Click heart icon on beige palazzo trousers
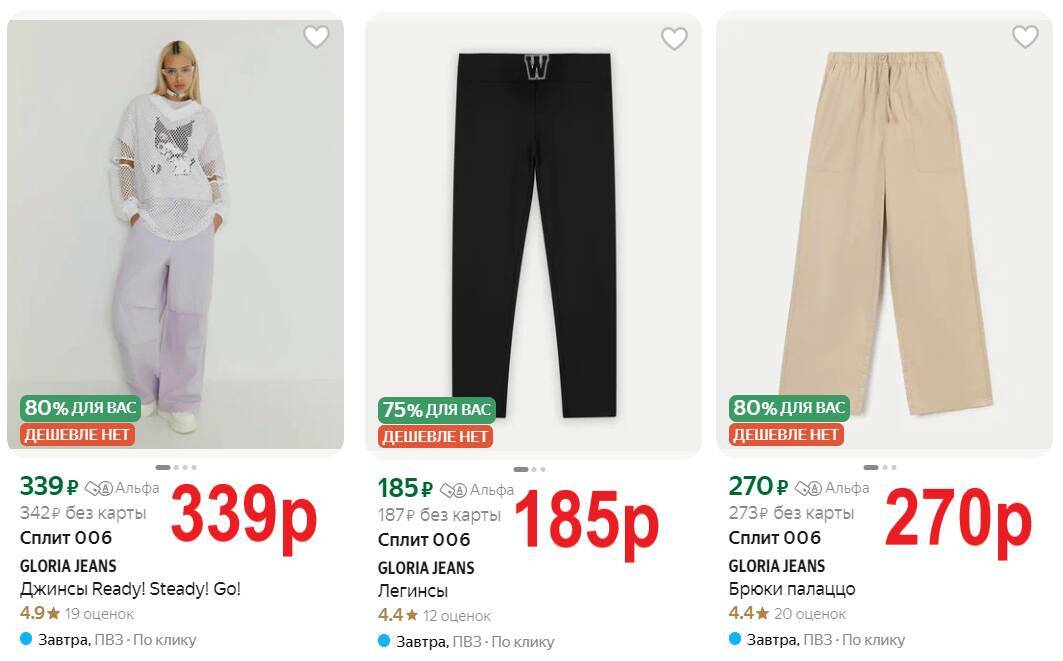Image resolution: width=1063 pixels, height=661 pixels. [x=1025, y=36]
